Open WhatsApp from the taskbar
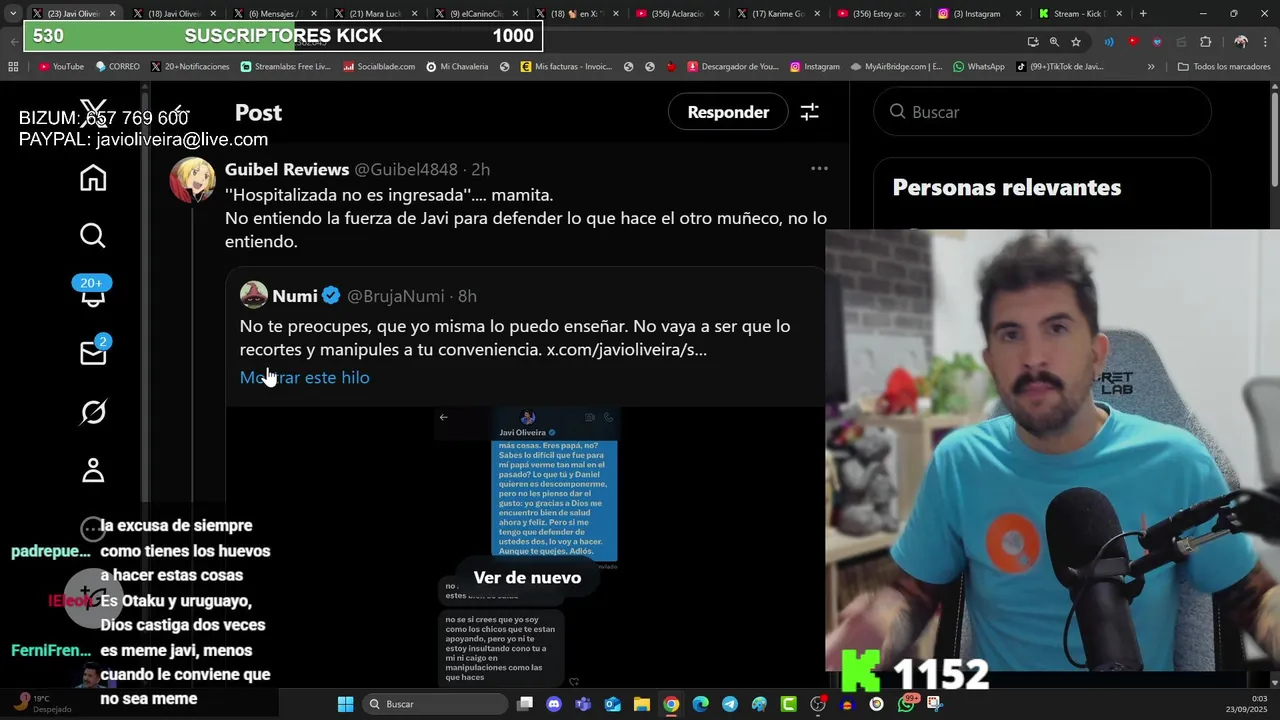Image resolution: width=1280 pixels, height=720 pixels. point(906,703)
